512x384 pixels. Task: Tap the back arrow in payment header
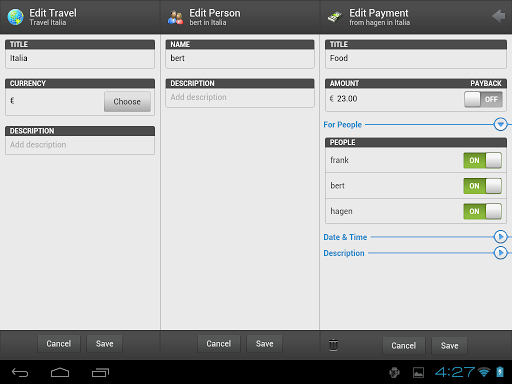coord(499,16)
